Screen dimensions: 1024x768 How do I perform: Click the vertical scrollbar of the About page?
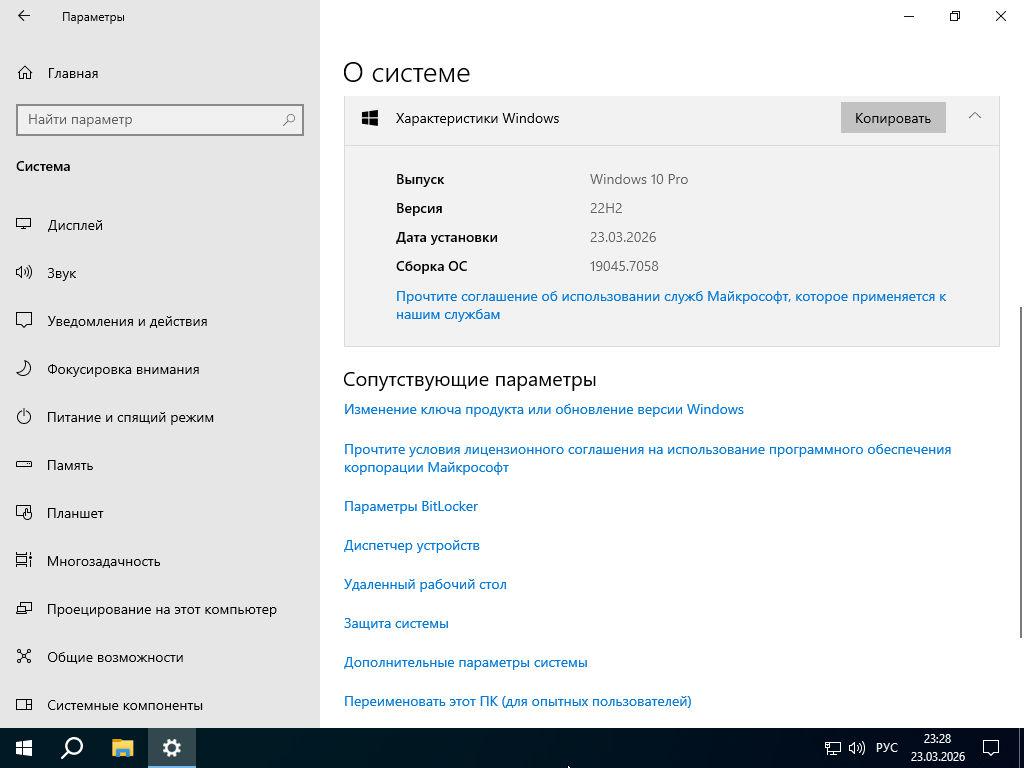coord(1020,470)
